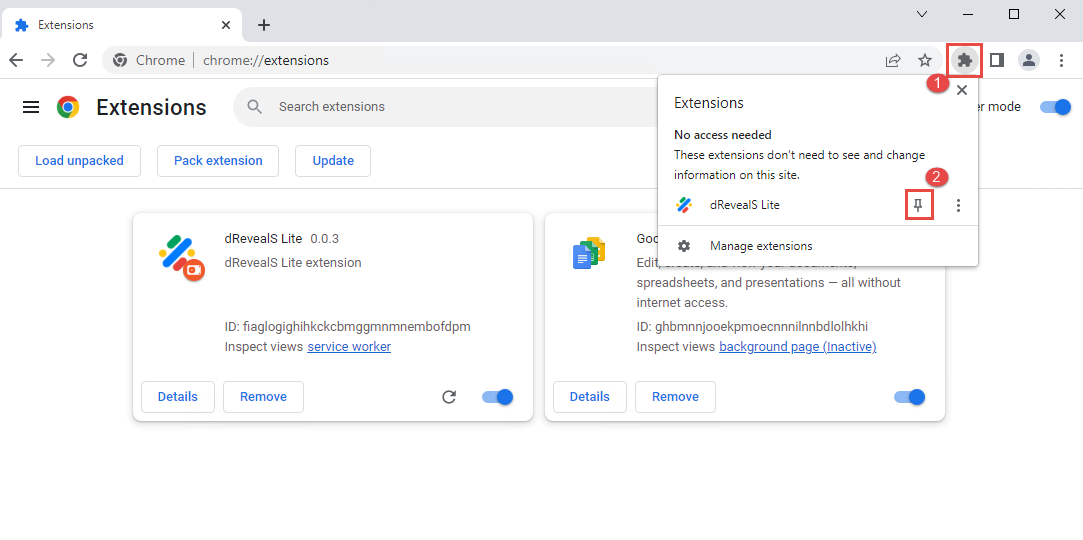Open Manage extensions from the popup
The height and width of the screenshot is (540, 1083).
[x=760, y=246]
